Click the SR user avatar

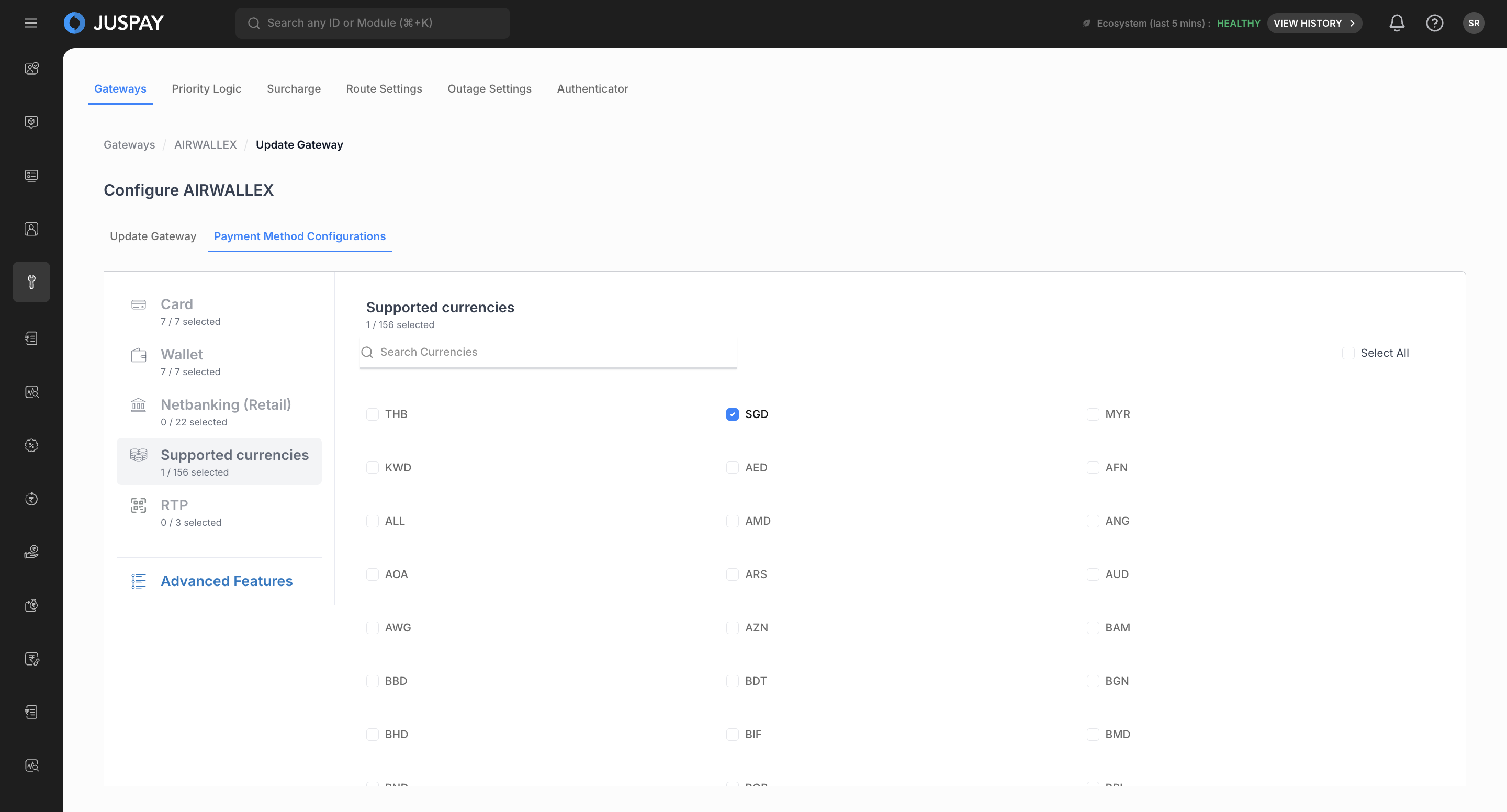[1473, 23]
